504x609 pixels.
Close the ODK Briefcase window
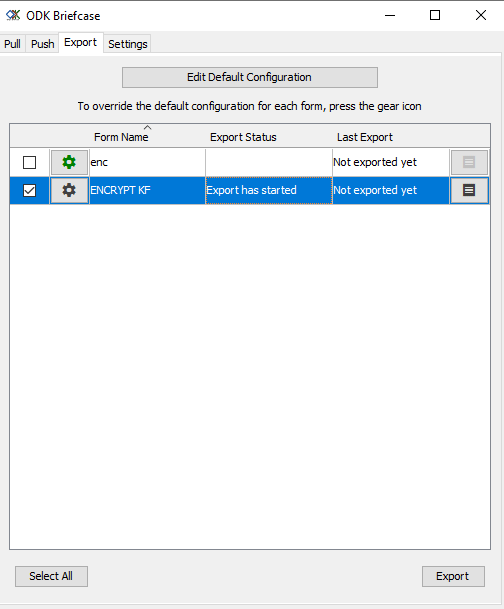point(481,16)
